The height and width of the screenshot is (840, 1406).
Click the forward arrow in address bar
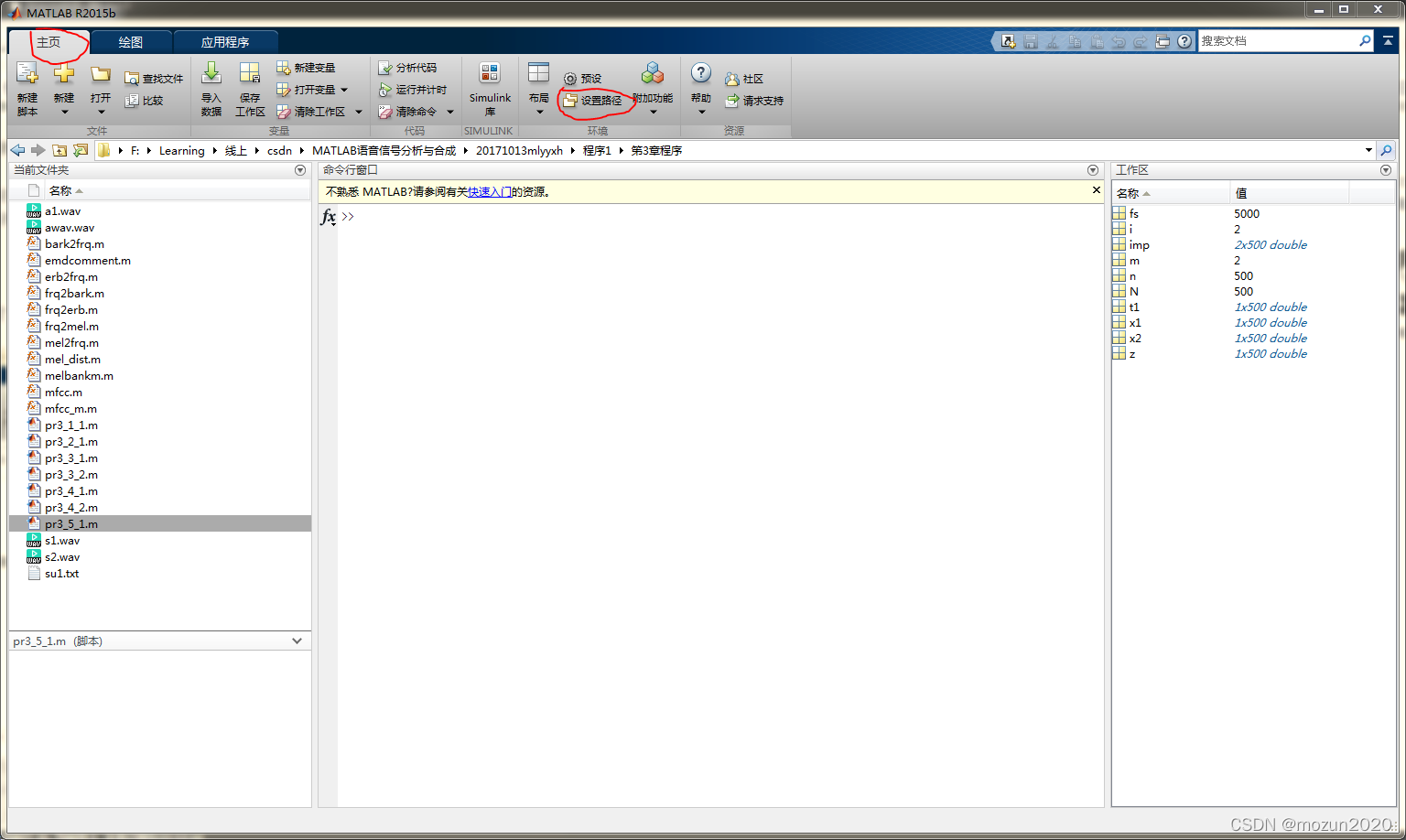coord(38,150)
